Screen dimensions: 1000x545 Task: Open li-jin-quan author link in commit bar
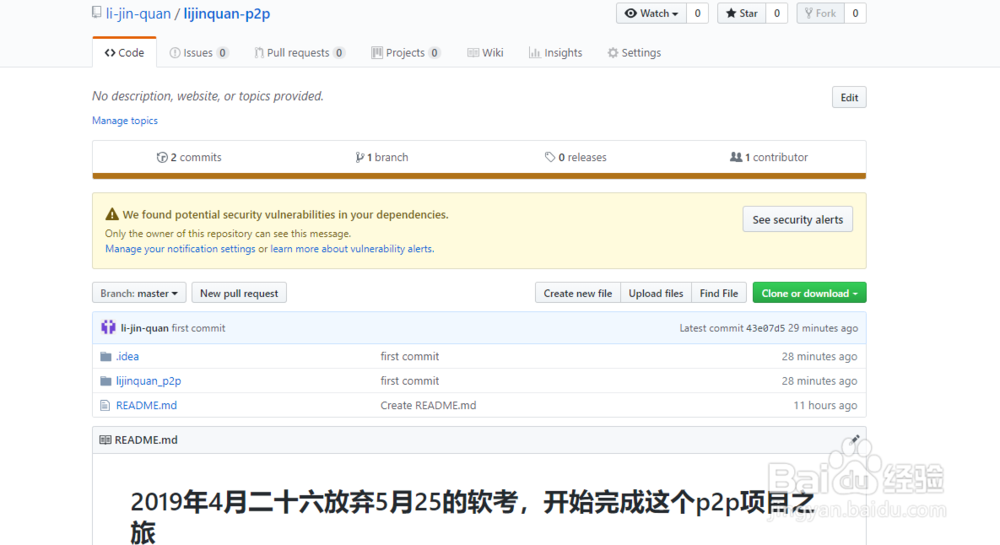(x=145, y=328)
